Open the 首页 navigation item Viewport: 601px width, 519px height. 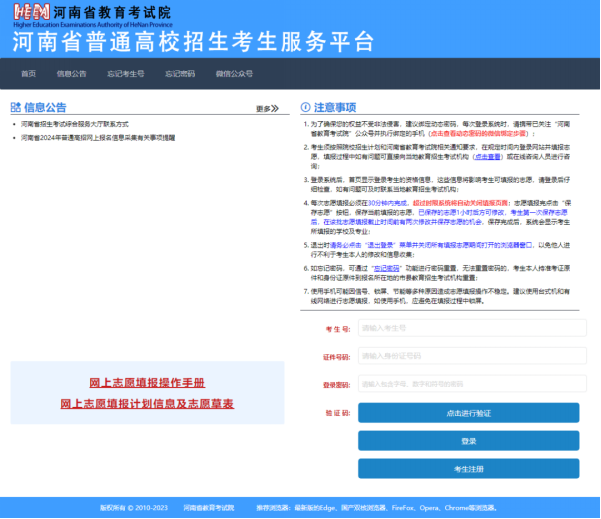click(29, 74)
